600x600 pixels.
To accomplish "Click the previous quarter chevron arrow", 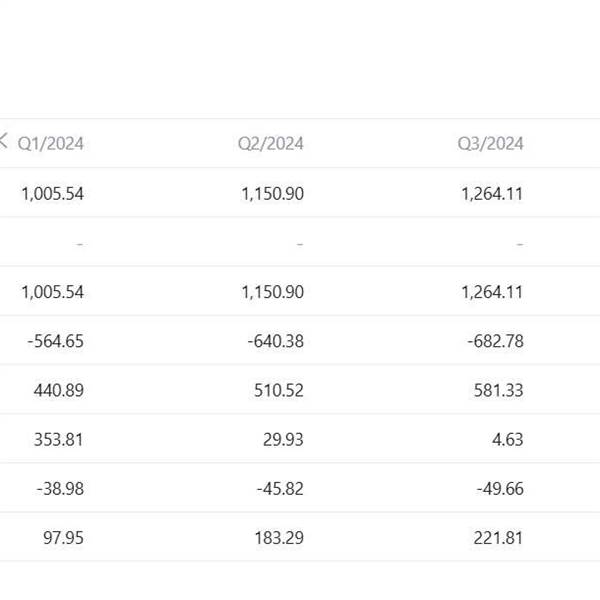I will (3, 140).
